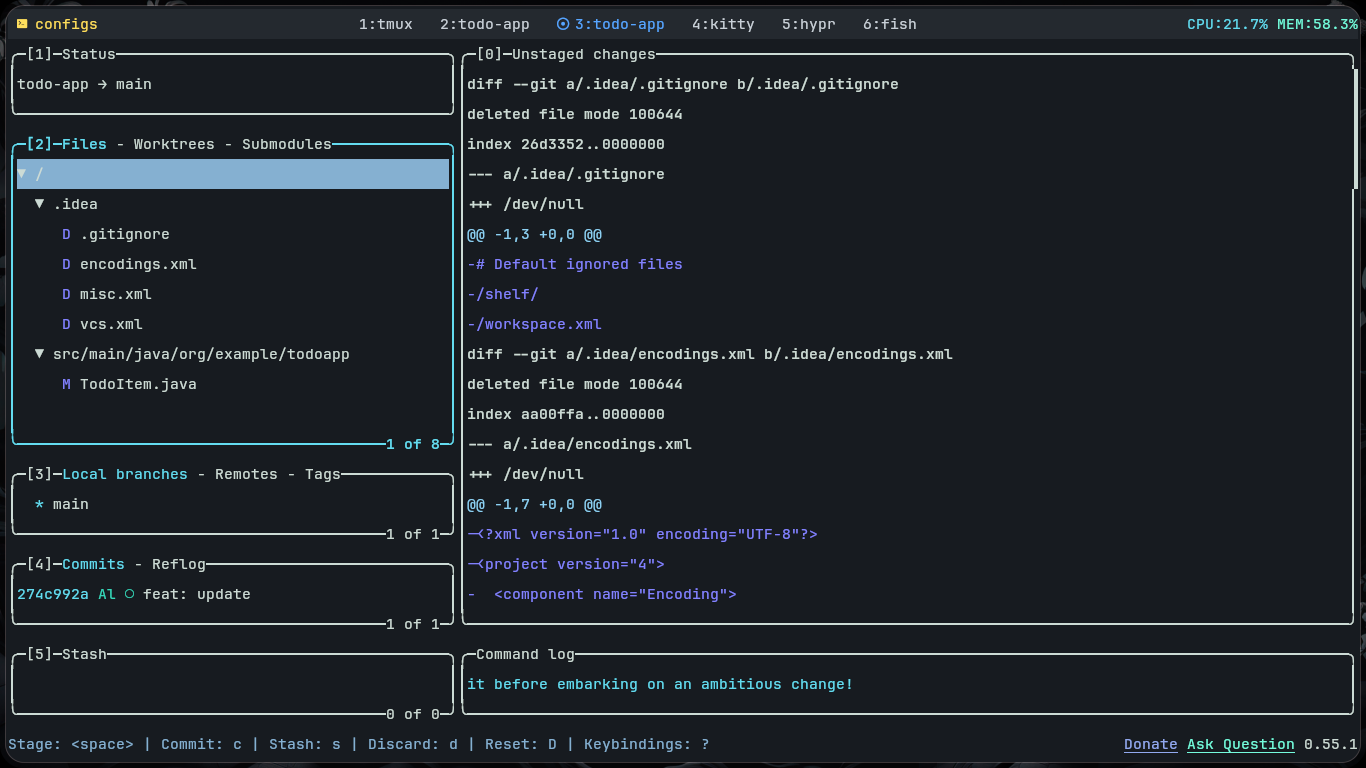Collapse the .idea folder
This screenshot has width=1366, height=768.
[x=40, y=204]
